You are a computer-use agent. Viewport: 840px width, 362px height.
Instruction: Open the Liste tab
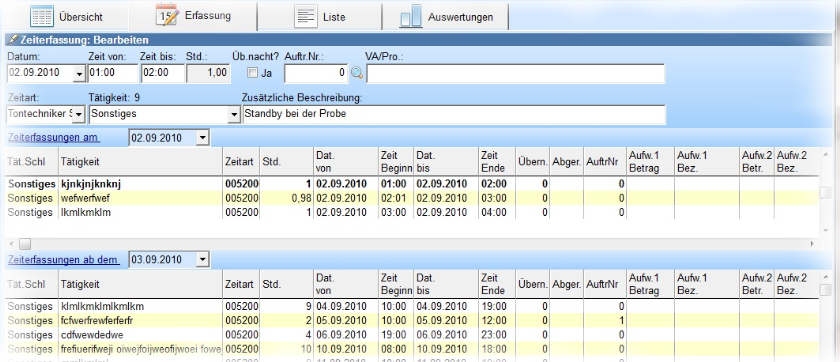pyautogui.click(x=320, y=16)
